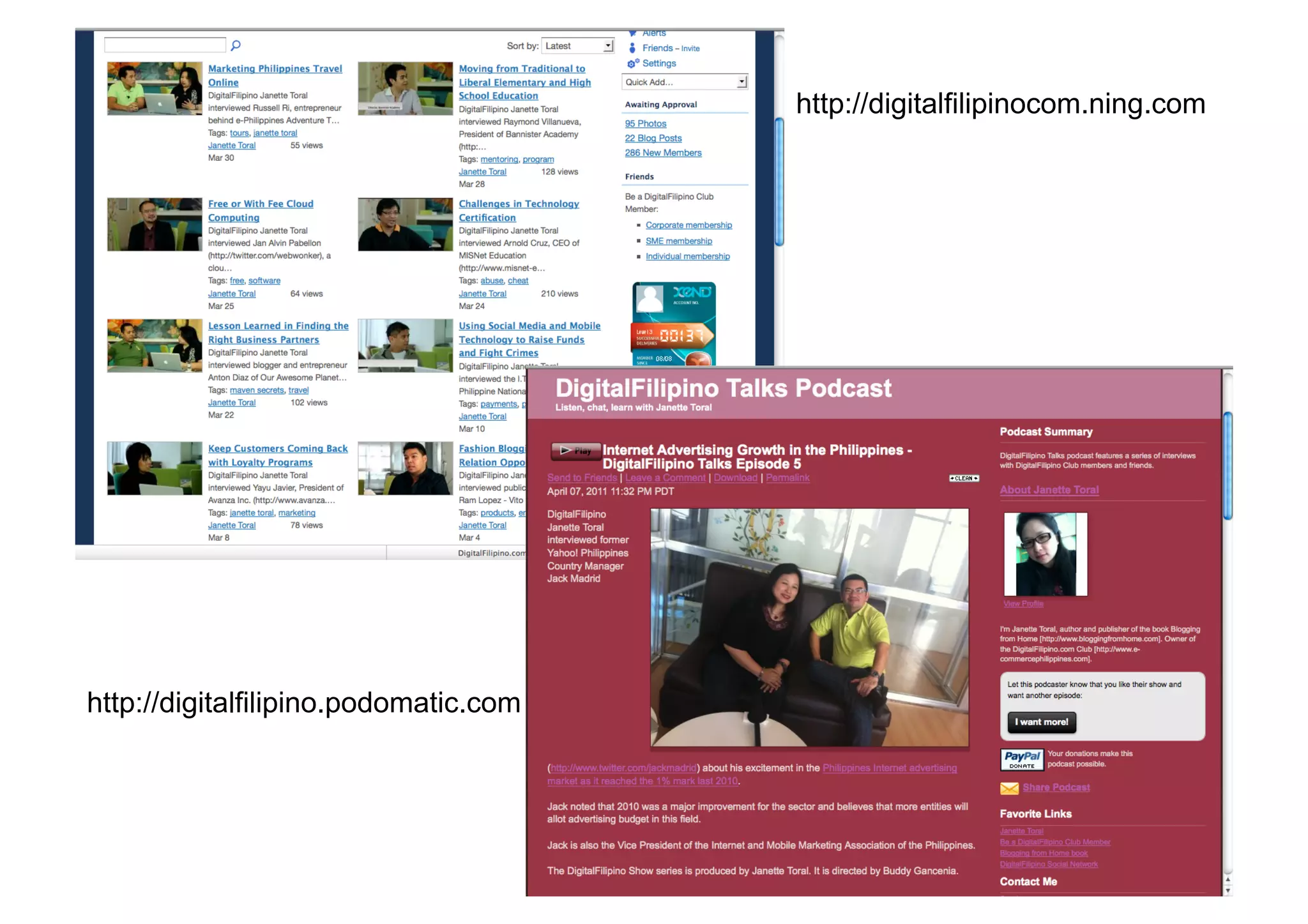Click the Xend account card advertisement
The width and height of the screenshot is (1308, 924).
pos(674,324)
